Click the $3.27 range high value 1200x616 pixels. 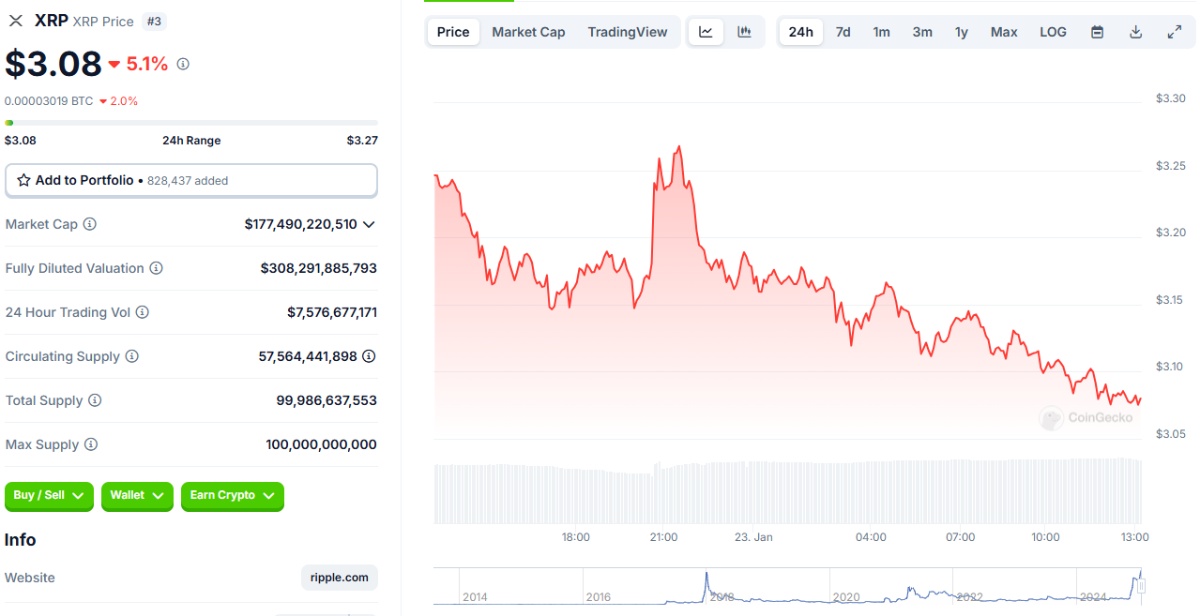362,141
